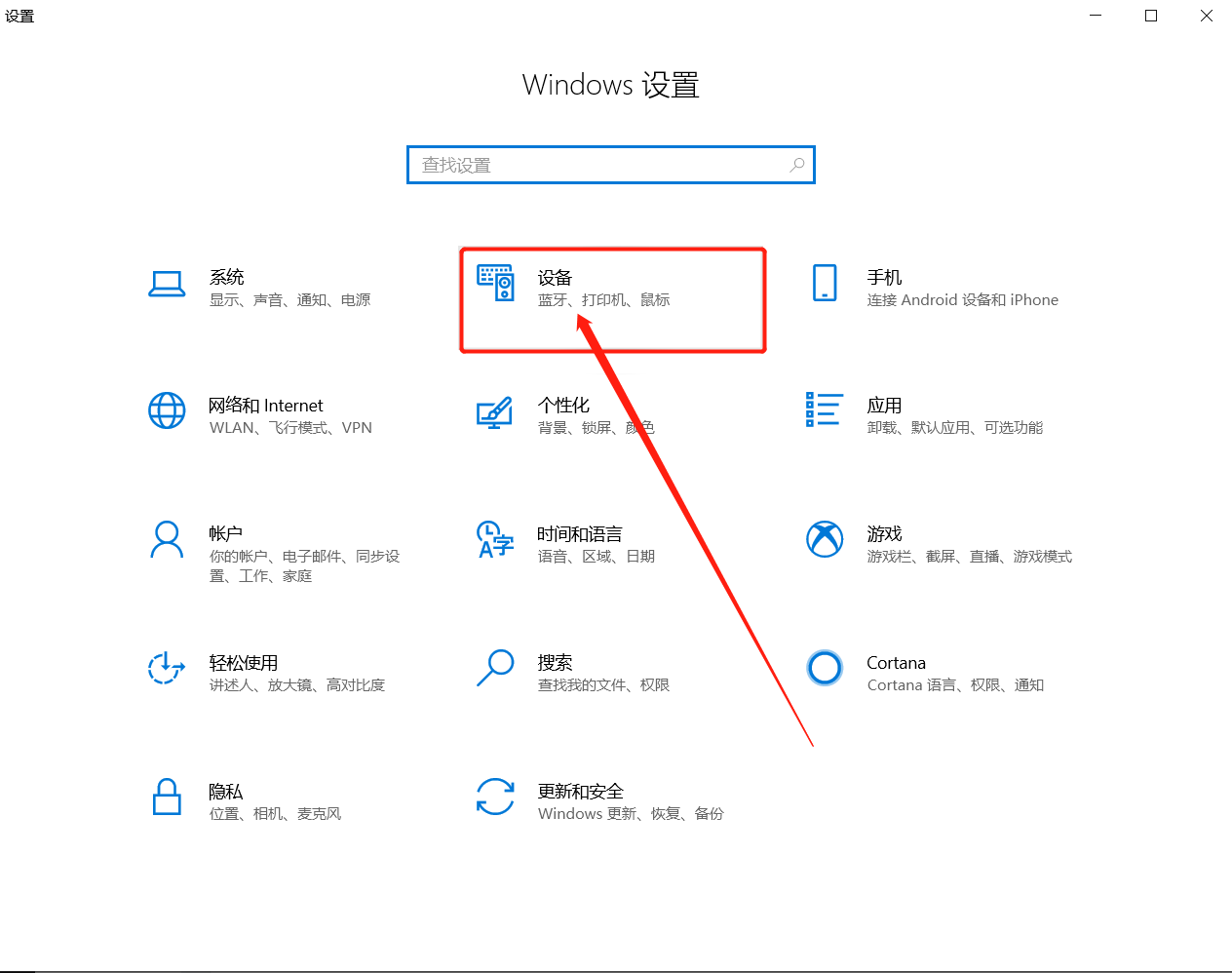Click the text Windows 更新、恢复、备份

(631, 814)
